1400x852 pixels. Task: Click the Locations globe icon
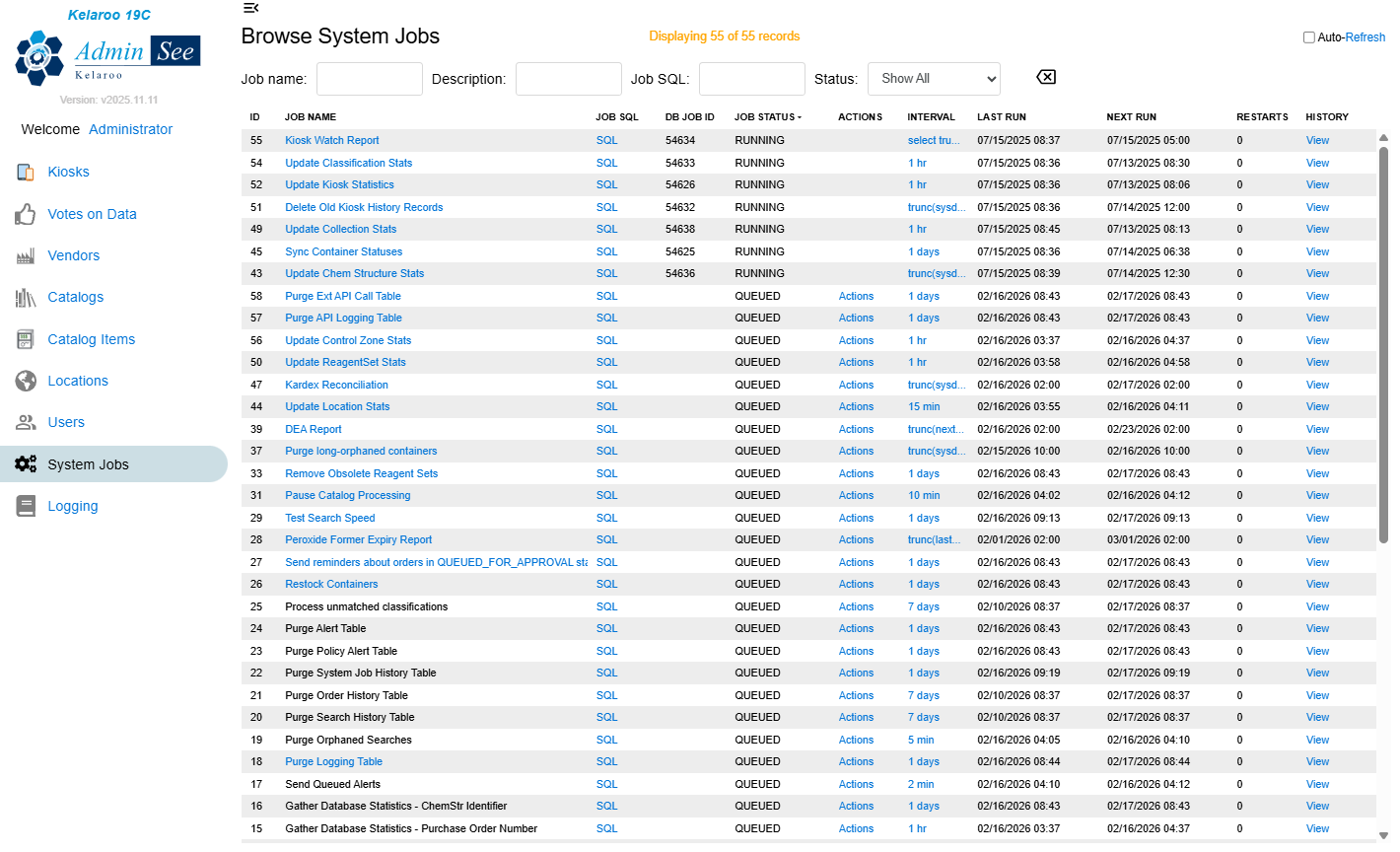pos(26,381)
